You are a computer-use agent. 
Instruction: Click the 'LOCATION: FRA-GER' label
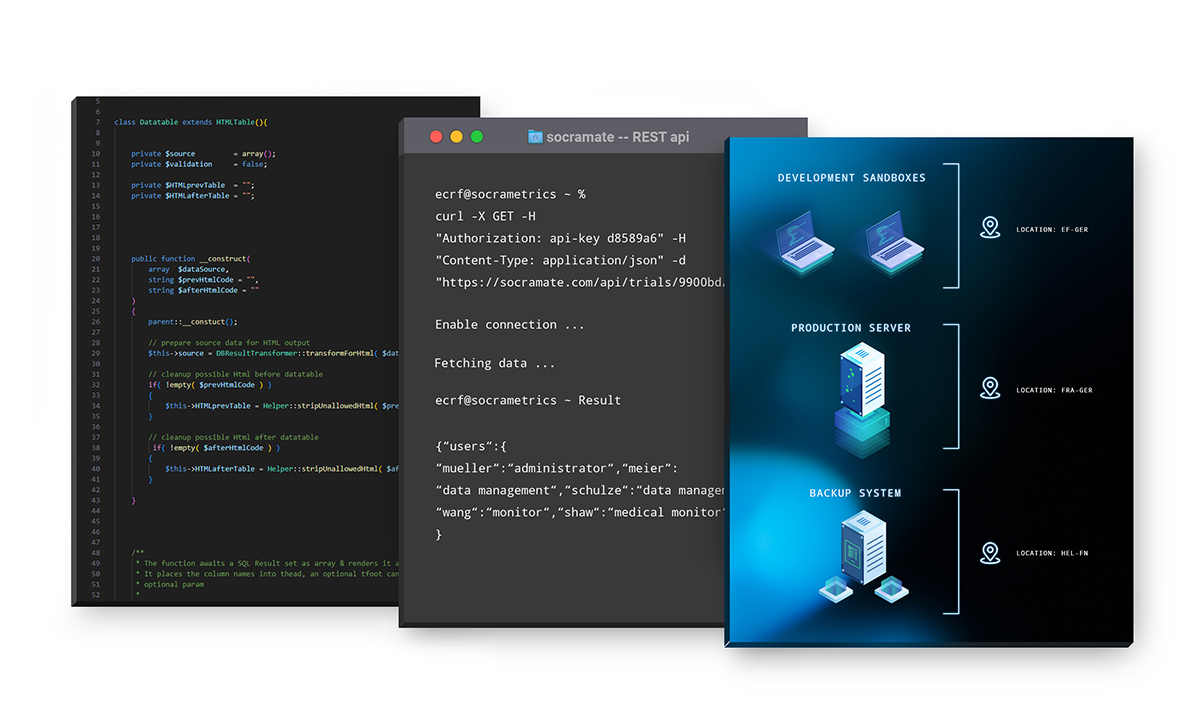tap(1054, 390)
